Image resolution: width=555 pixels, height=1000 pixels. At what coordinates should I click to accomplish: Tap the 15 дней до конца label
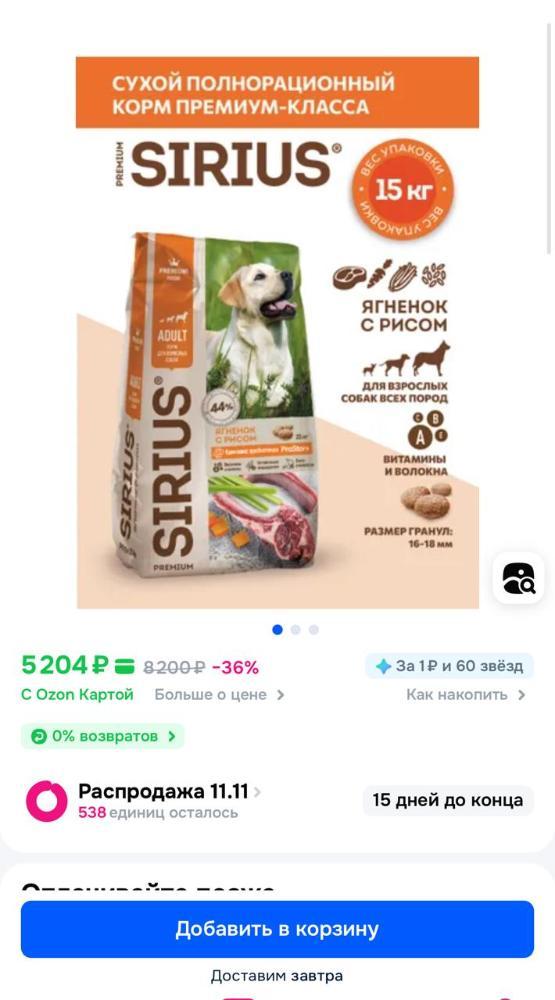click(448, 800)
